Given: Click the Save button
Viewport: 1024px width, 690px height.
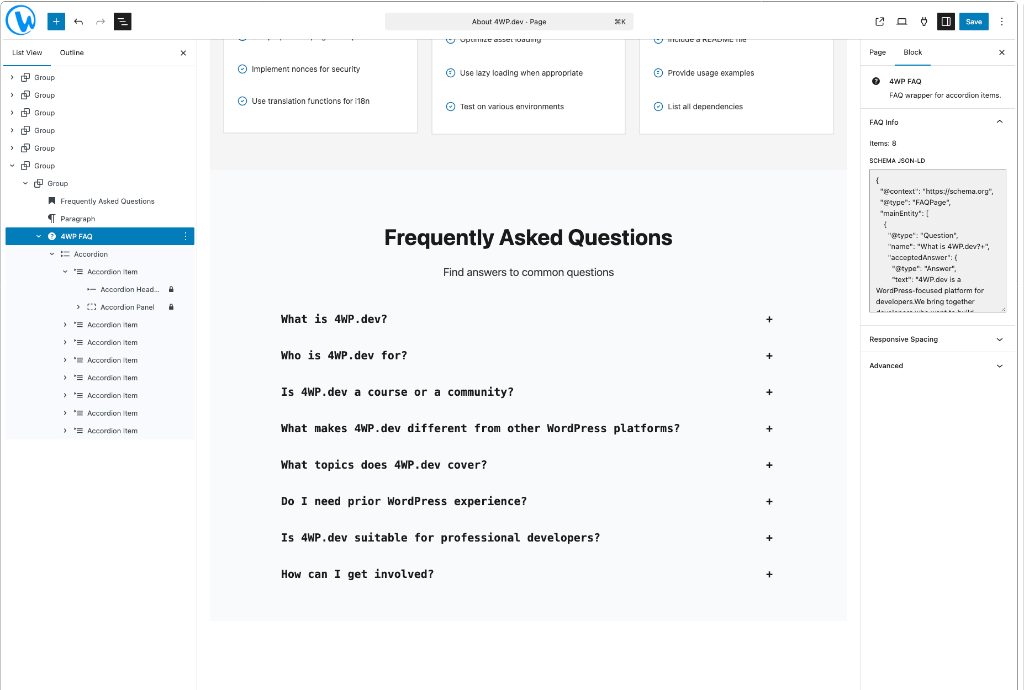Looking at the screenshot, I should pos(973,21).
